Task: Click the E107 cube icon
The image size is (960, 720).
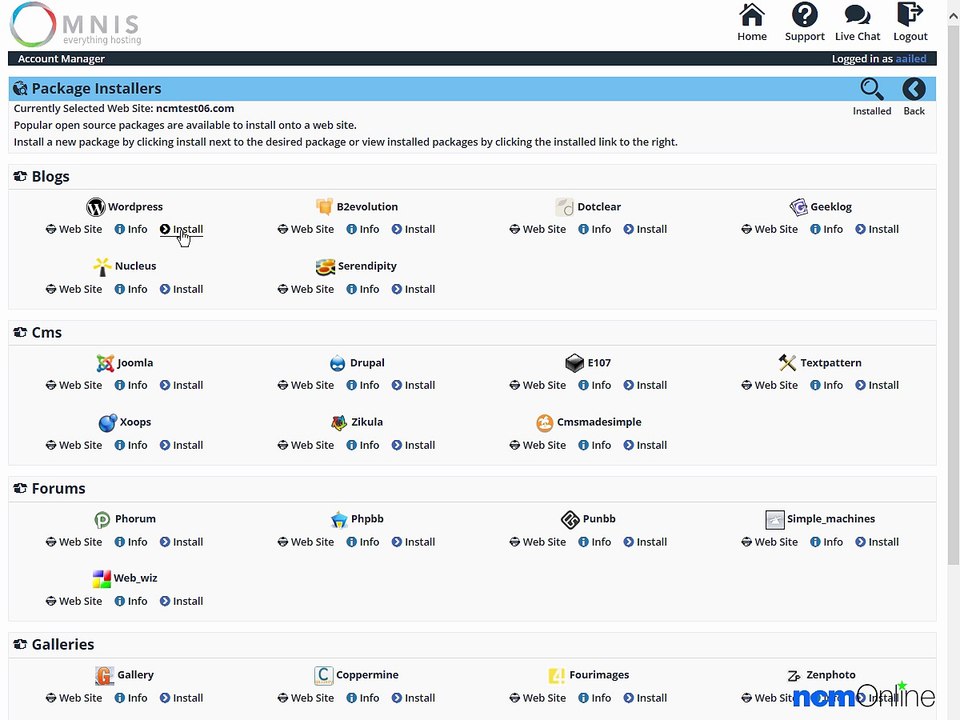Action: pyautogui.click(x=574, y=363)
